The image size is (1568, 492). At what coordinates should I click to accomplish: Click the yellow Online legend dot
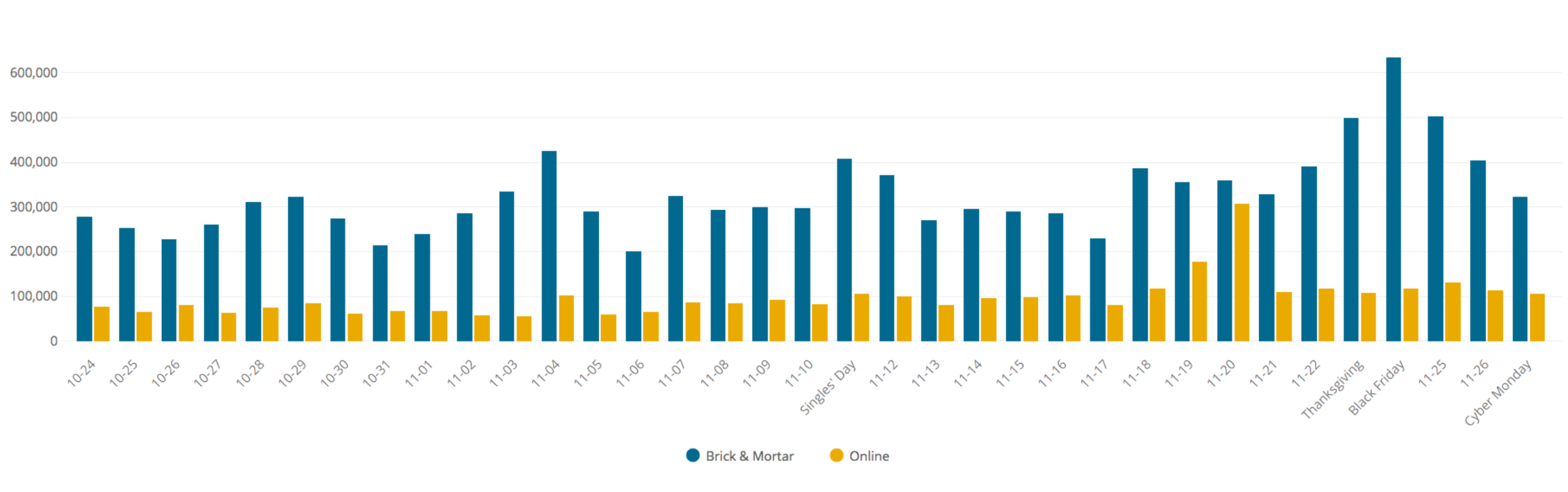[836, 455]
